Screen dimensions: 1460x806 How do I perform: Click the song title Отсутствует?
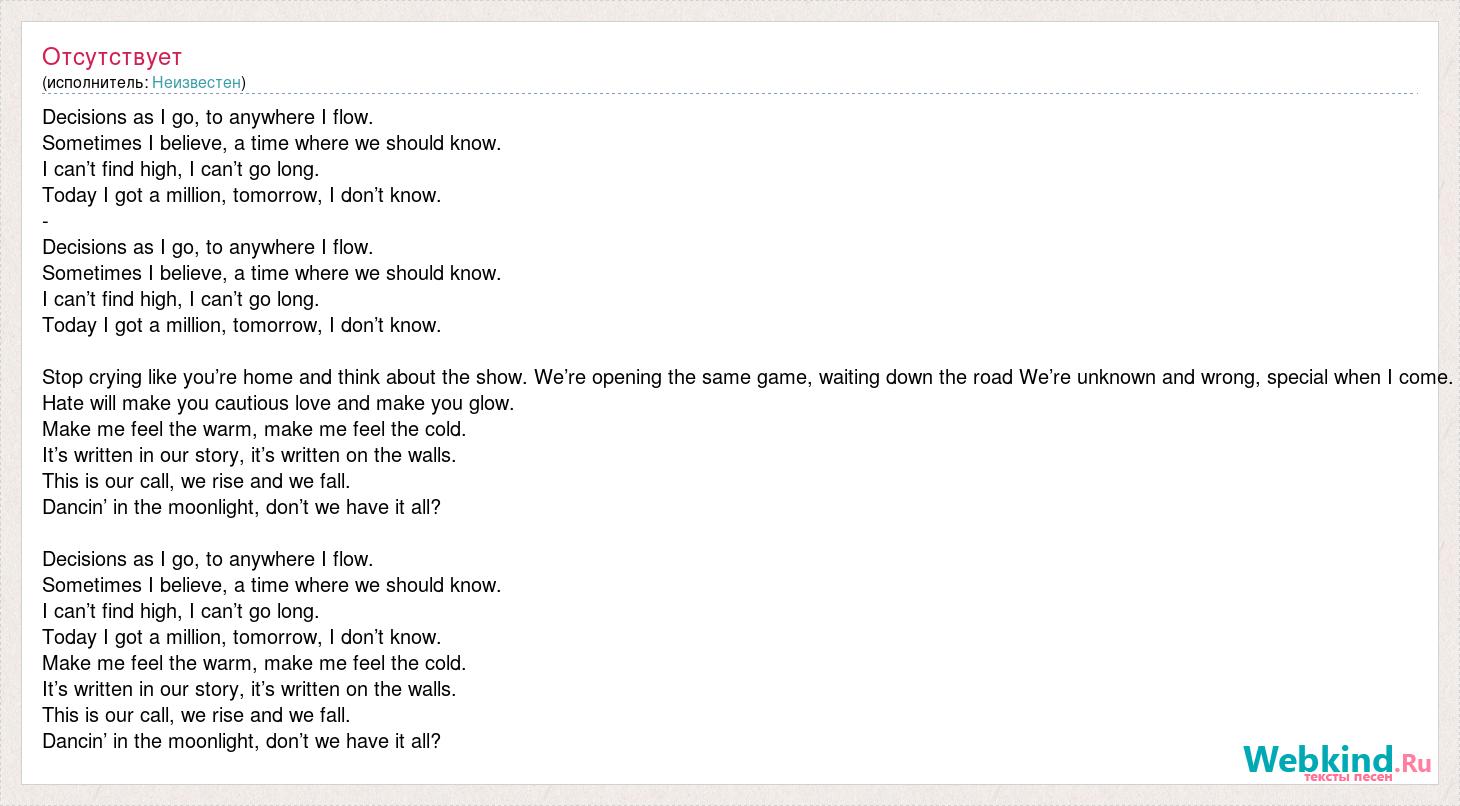tap(112, 56)
